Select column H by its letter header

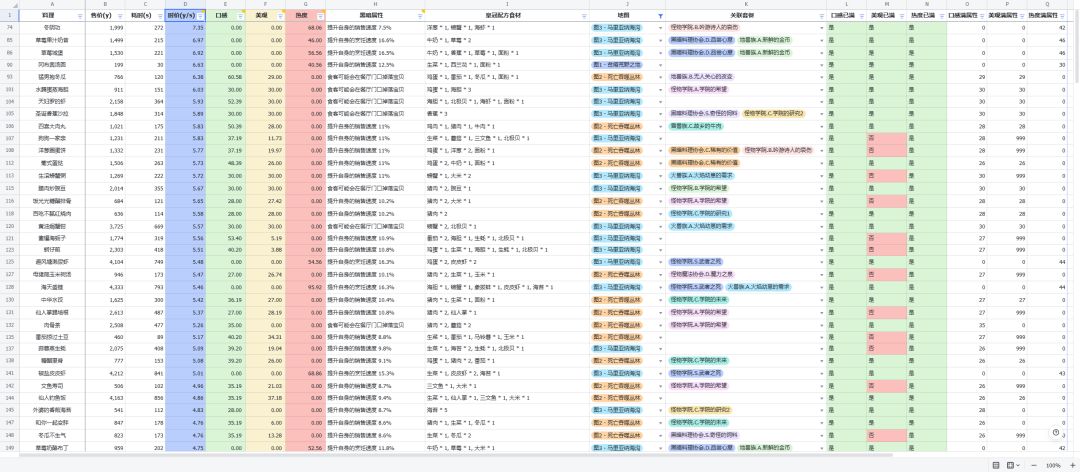click(375, 4)
